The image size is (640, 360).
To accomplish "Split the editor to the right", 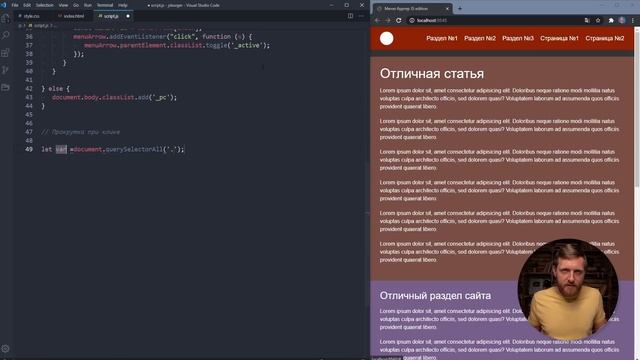I will 350,16.
